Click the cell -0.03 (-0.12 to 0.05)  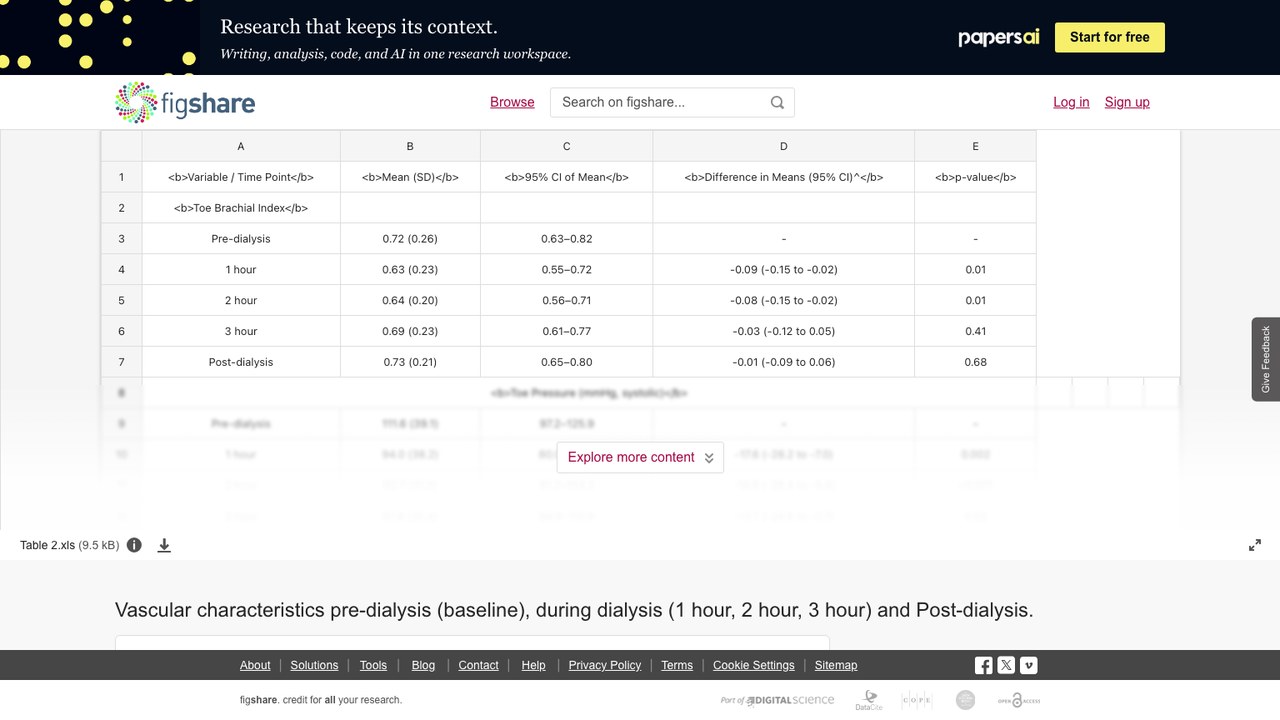click(783, 332)
